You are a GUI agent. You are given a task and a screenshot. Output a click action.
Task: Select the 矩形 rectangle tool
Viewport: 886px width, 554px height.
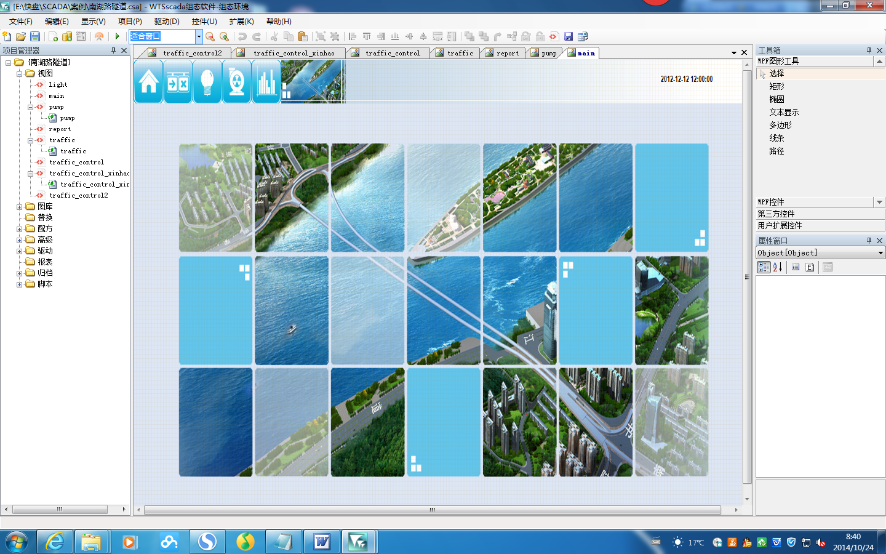coord(776,86)
